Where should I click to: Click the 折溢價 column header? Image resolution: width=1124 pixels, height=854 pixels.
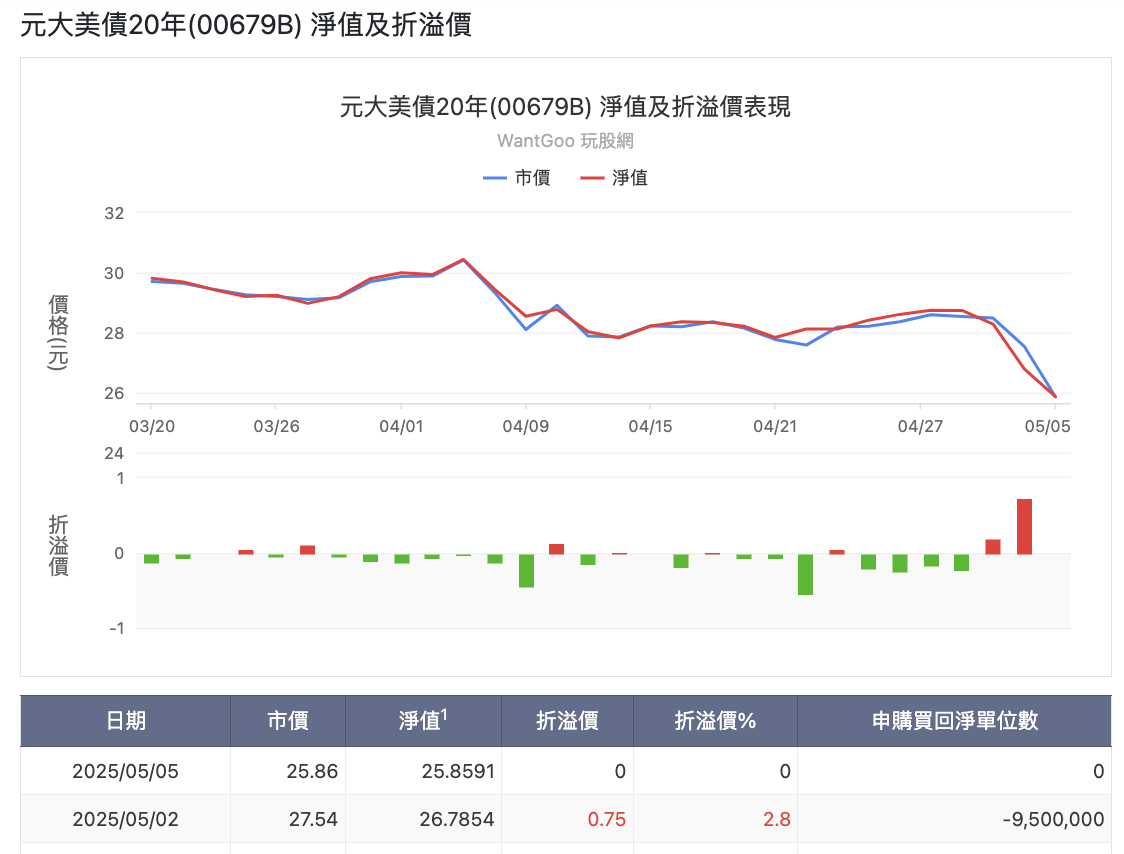tap(567, 721)
